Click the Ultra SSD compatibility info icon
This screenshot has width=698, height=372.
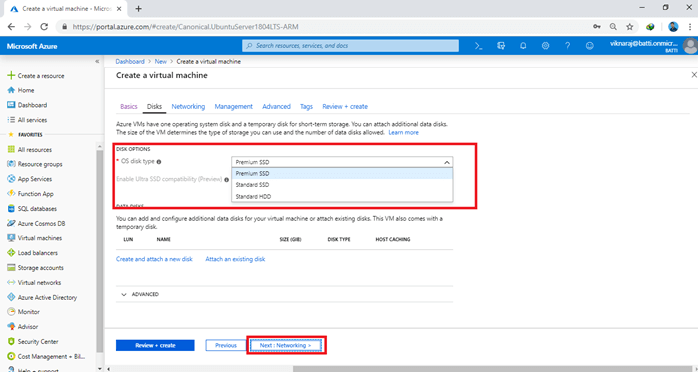(x=227, y=180)
